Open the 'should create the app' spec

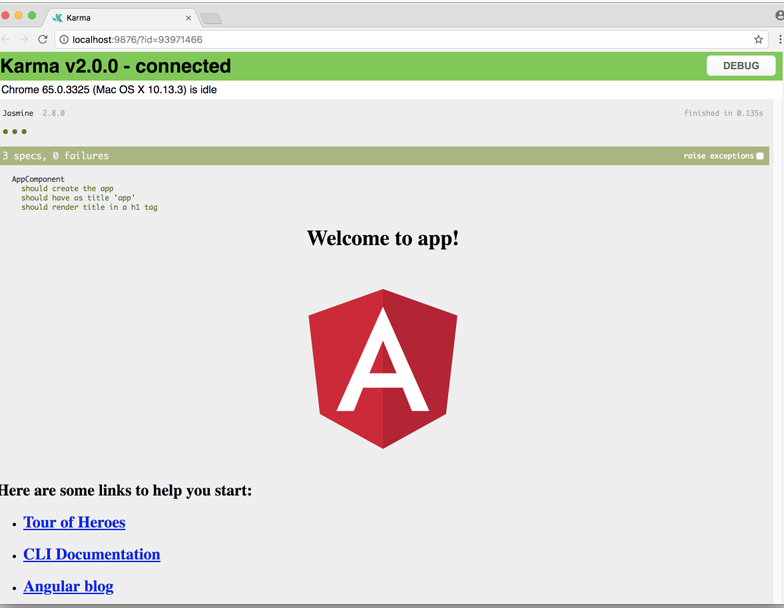pos(67,188)
